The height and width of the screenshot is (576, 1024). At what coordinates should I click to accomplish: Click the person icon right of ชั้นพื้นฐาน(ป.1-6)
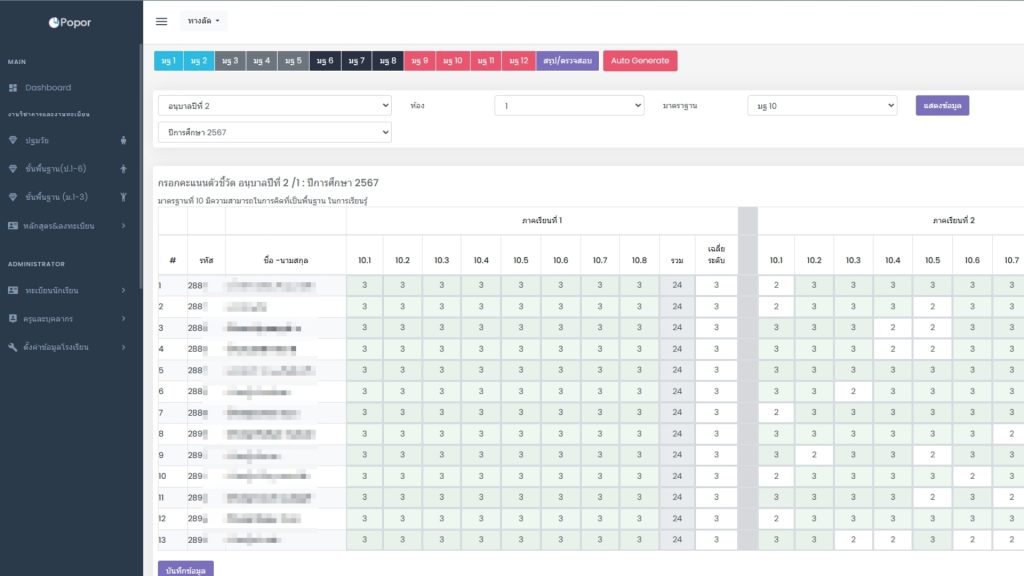(x=123, y=169)
